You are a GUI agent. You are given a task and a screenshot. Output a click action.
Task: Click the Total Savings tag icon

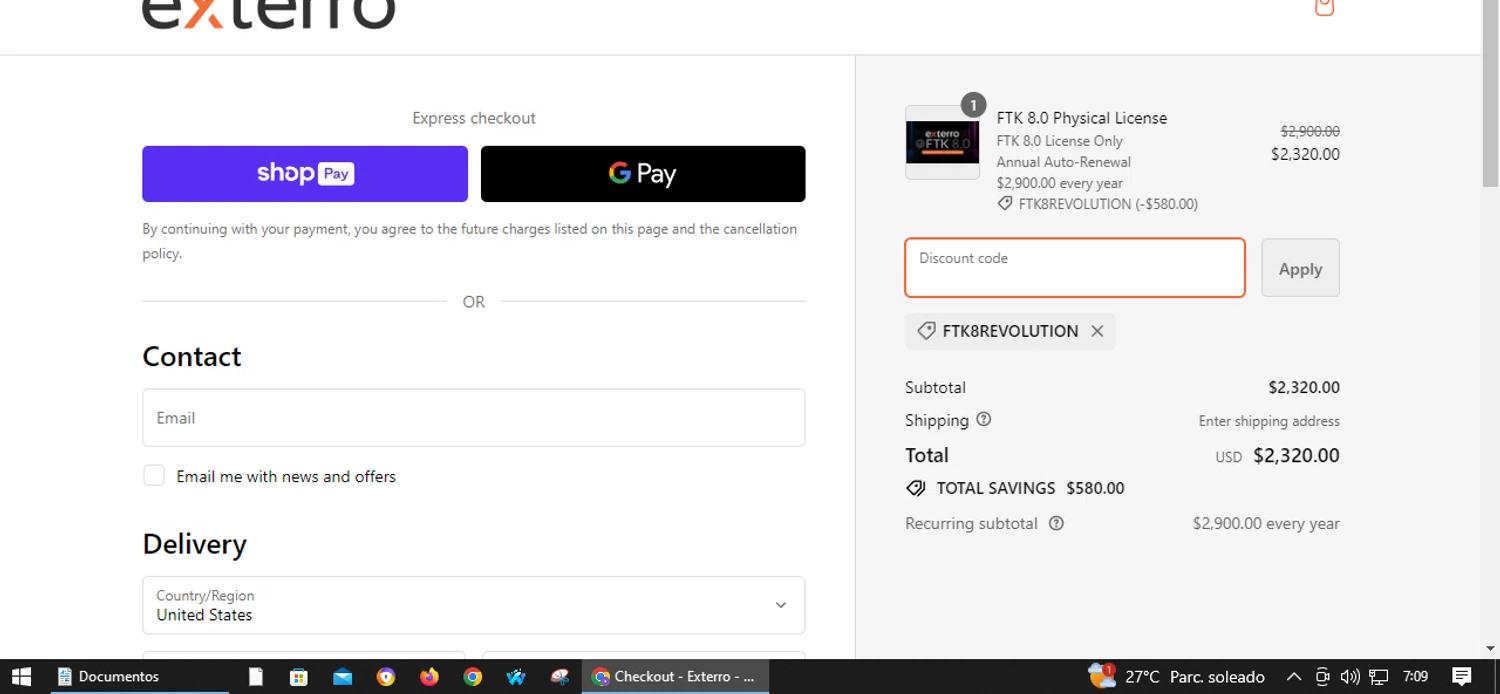click(915, 488)
